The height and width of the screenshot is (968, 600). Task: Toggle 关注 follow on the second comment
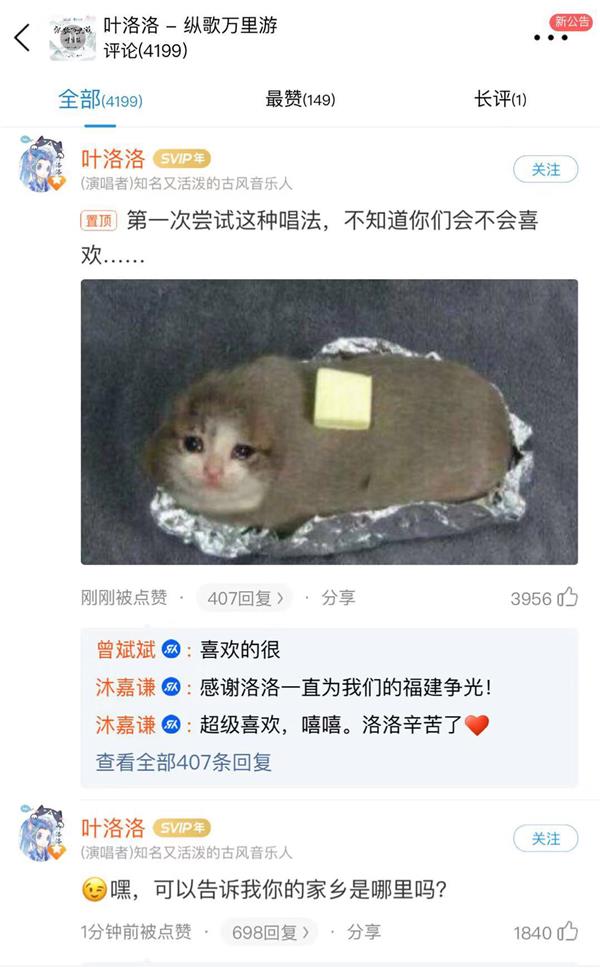546,838
